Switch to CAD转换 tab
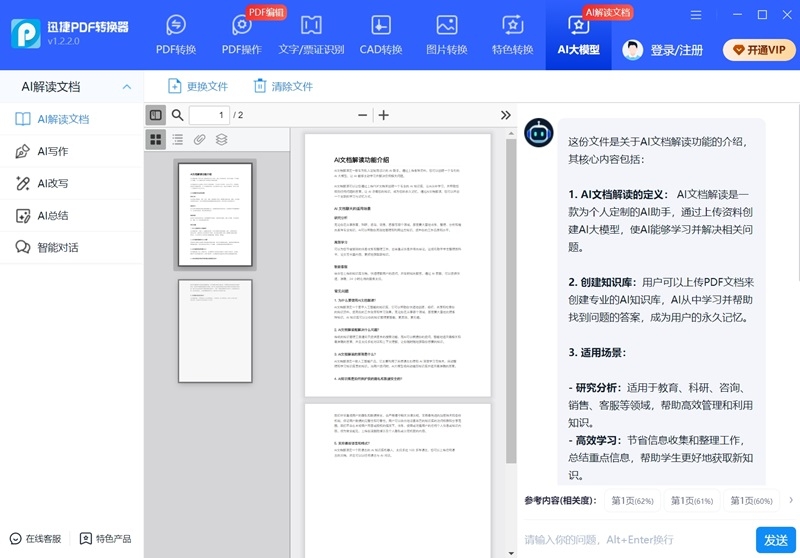Viewport: 800px width, 558px height. pos(381,35)
